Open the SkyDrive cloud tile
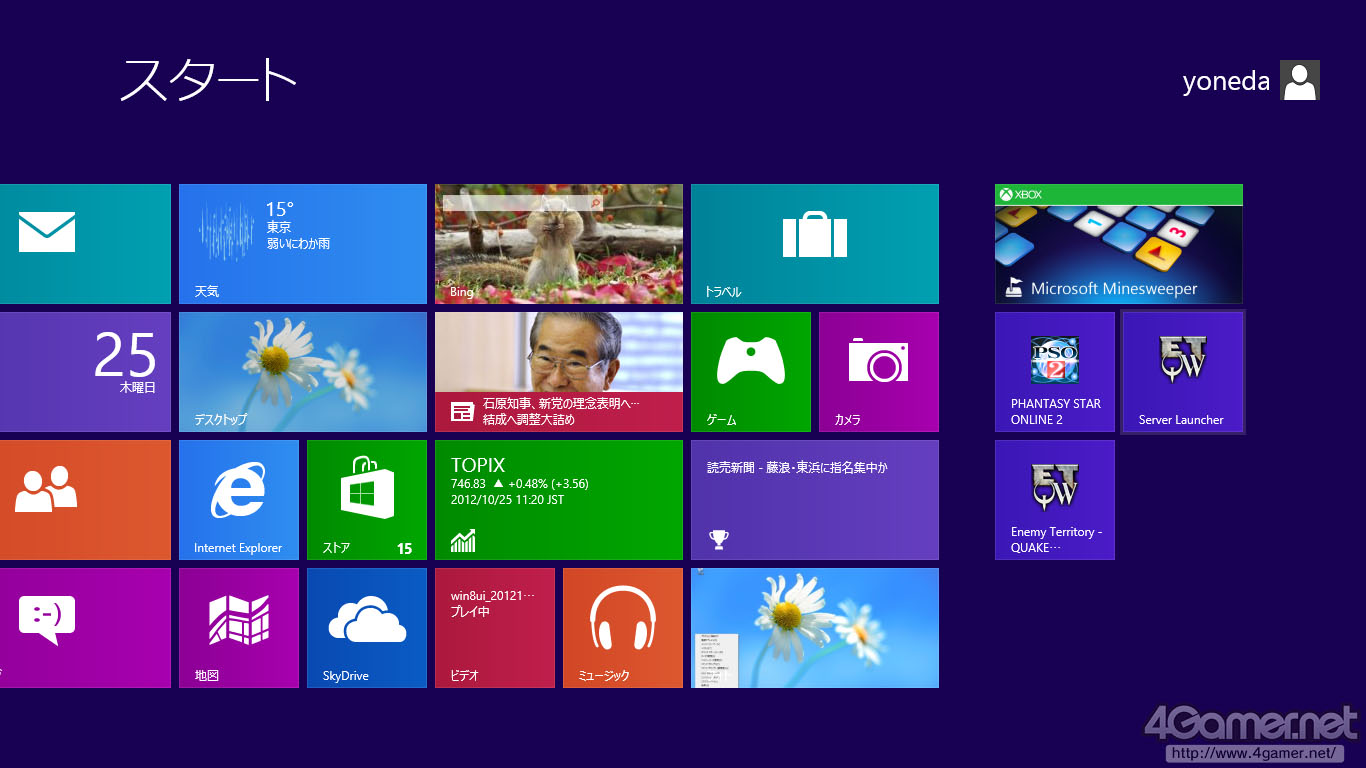Image resolution: width=1366 pixels, height=768 pixels. click(x=367, y=628)
